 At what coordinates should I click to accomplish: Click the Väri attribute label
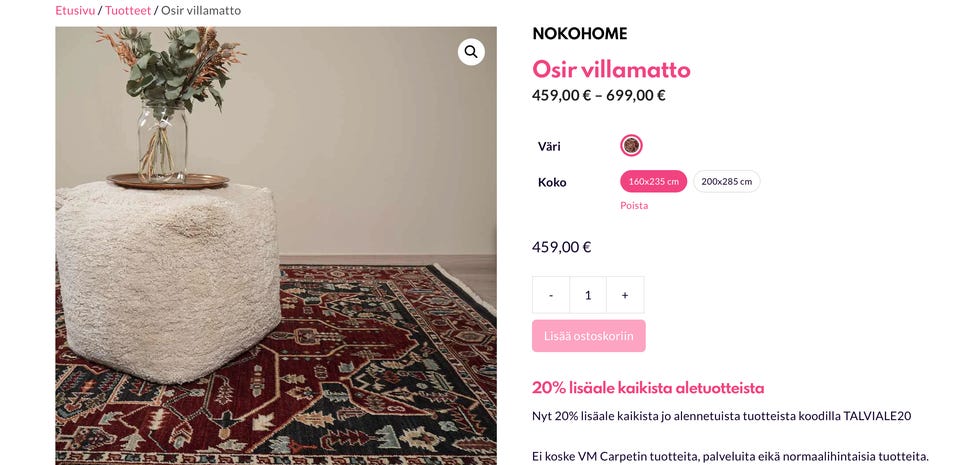(549, 146)
